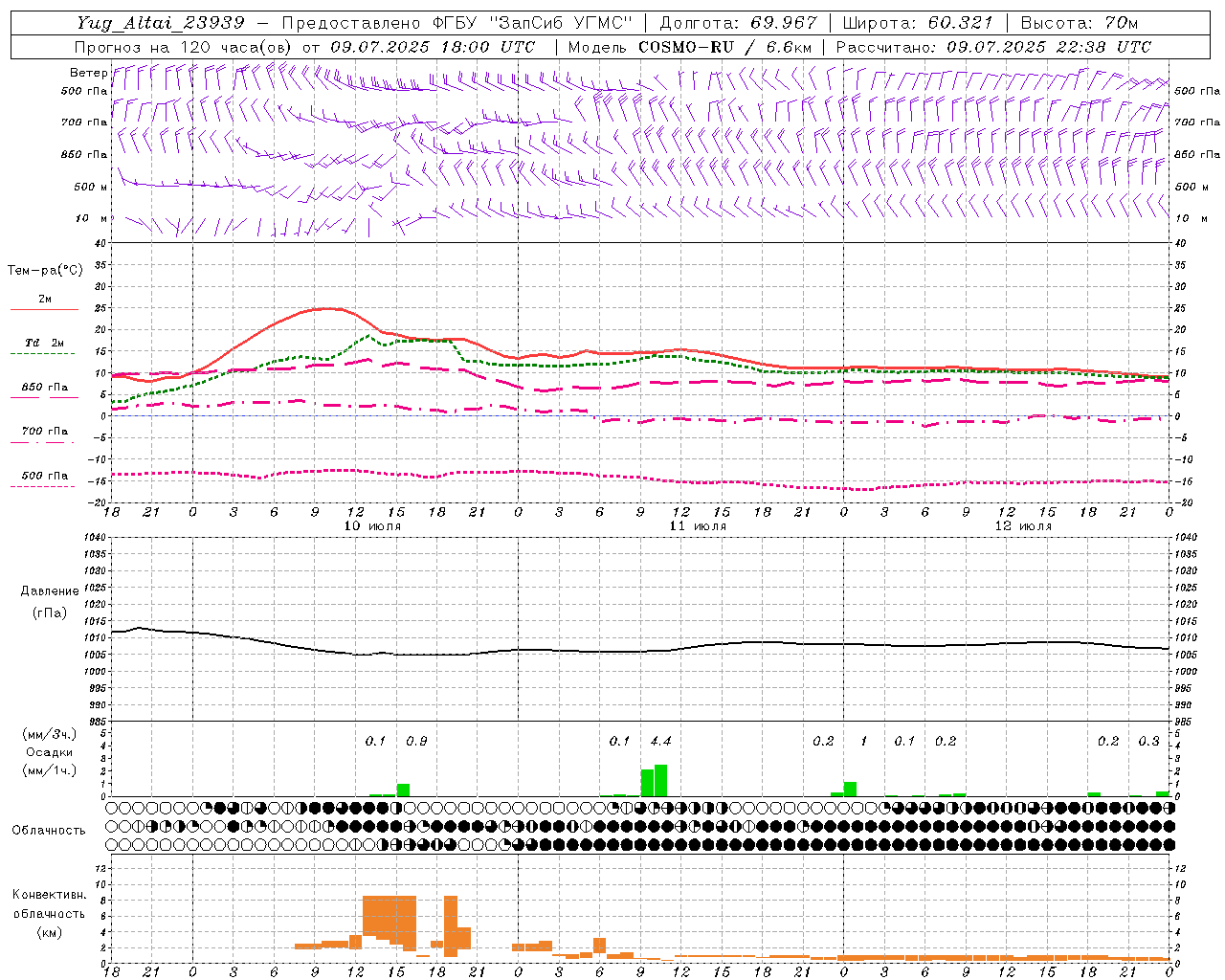This screenshot has width=1225, height=980.
Task: Click the 700 гПа temperature legend label
Action: [45, 432]
